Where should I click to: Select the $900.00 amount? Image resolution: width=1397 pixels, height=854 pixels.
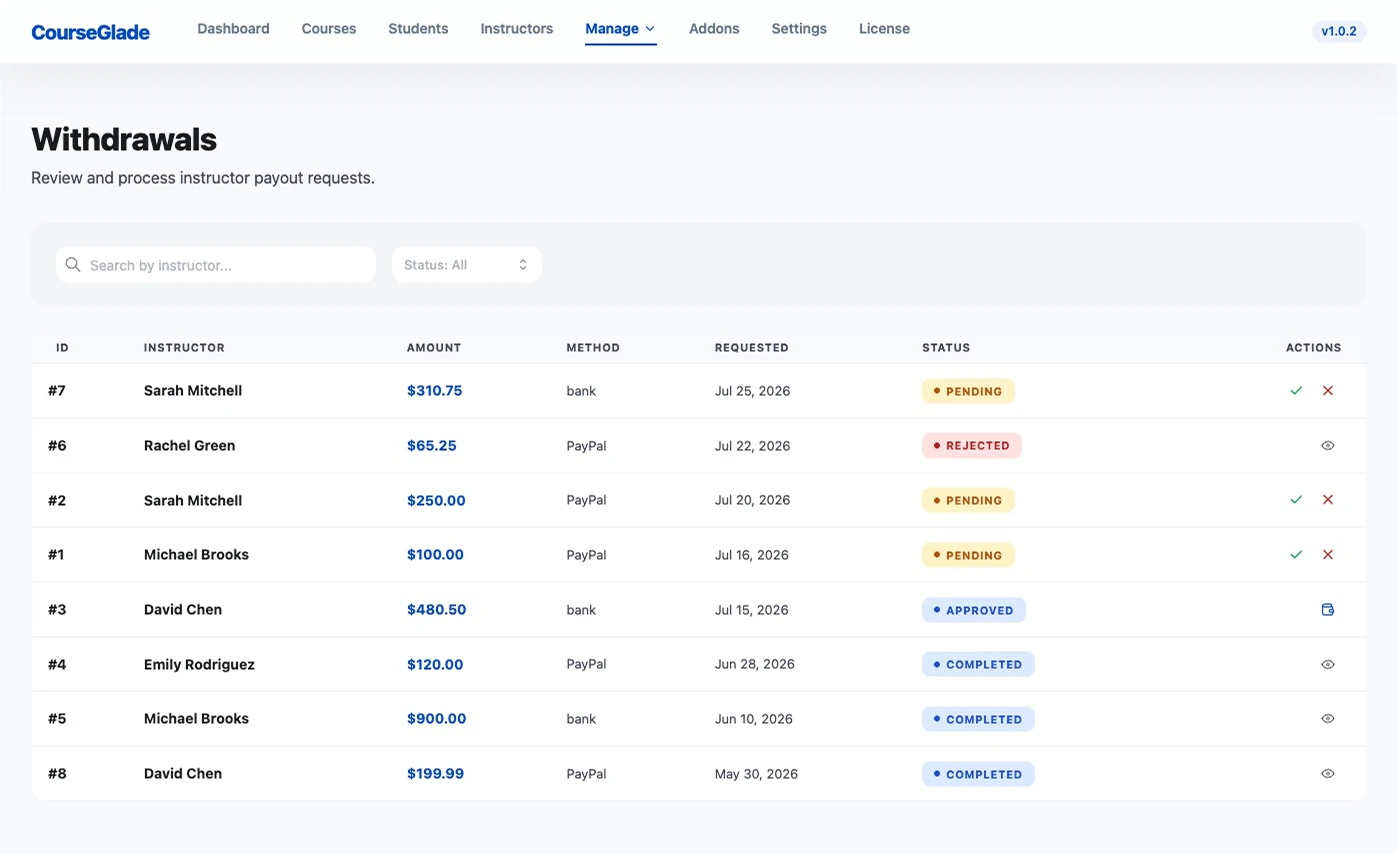tap(436, 719)
